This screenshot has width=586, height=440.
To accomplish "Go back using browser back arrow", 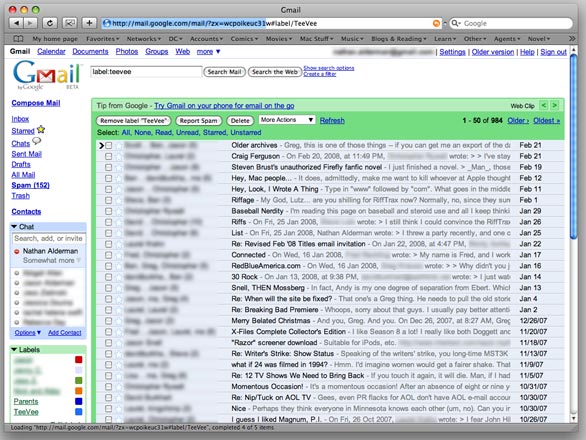I will pos(16,23).
